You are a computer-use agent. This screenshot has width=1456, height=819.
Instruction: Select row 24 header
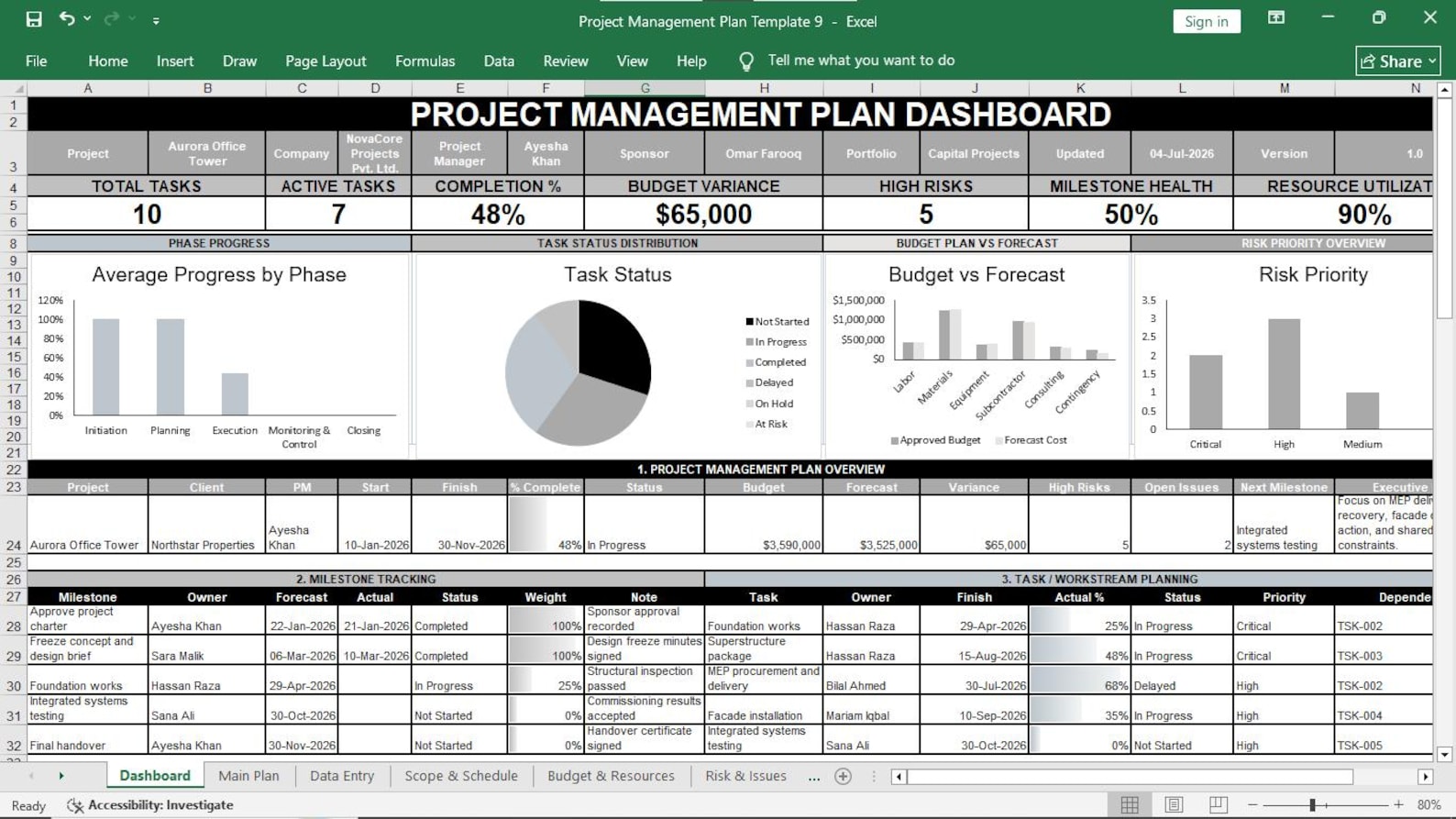coord(14,525)
